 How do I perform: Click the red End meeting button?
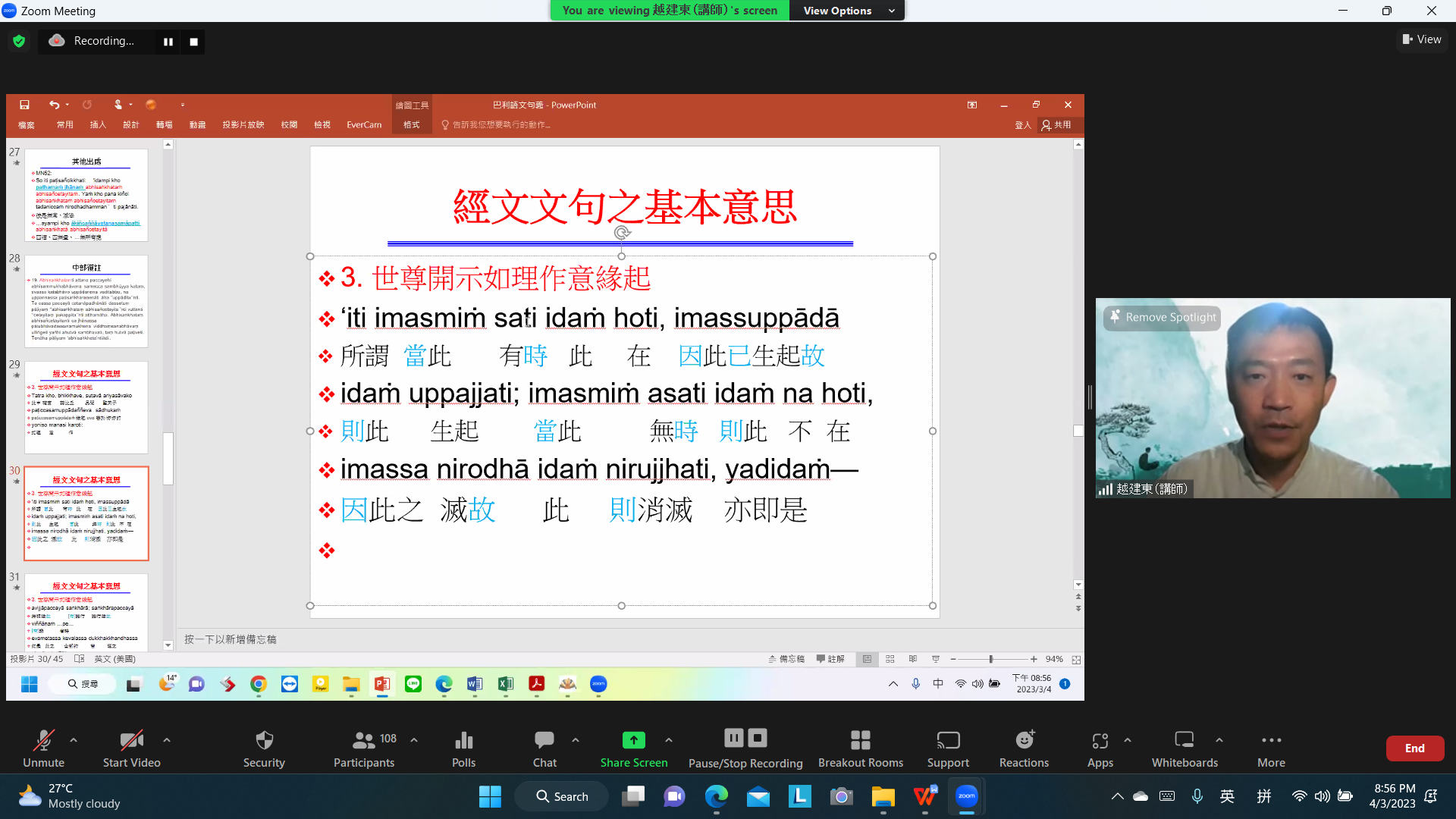click(1414, 748)
